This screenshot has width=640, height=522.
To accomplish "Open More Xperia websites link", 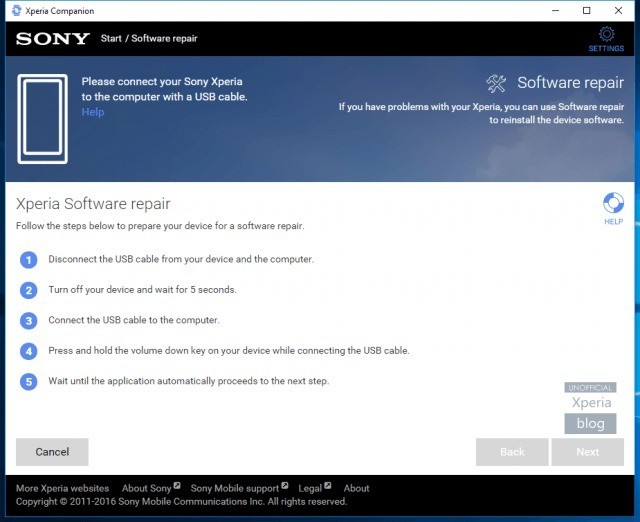I will tap(62, 489).
